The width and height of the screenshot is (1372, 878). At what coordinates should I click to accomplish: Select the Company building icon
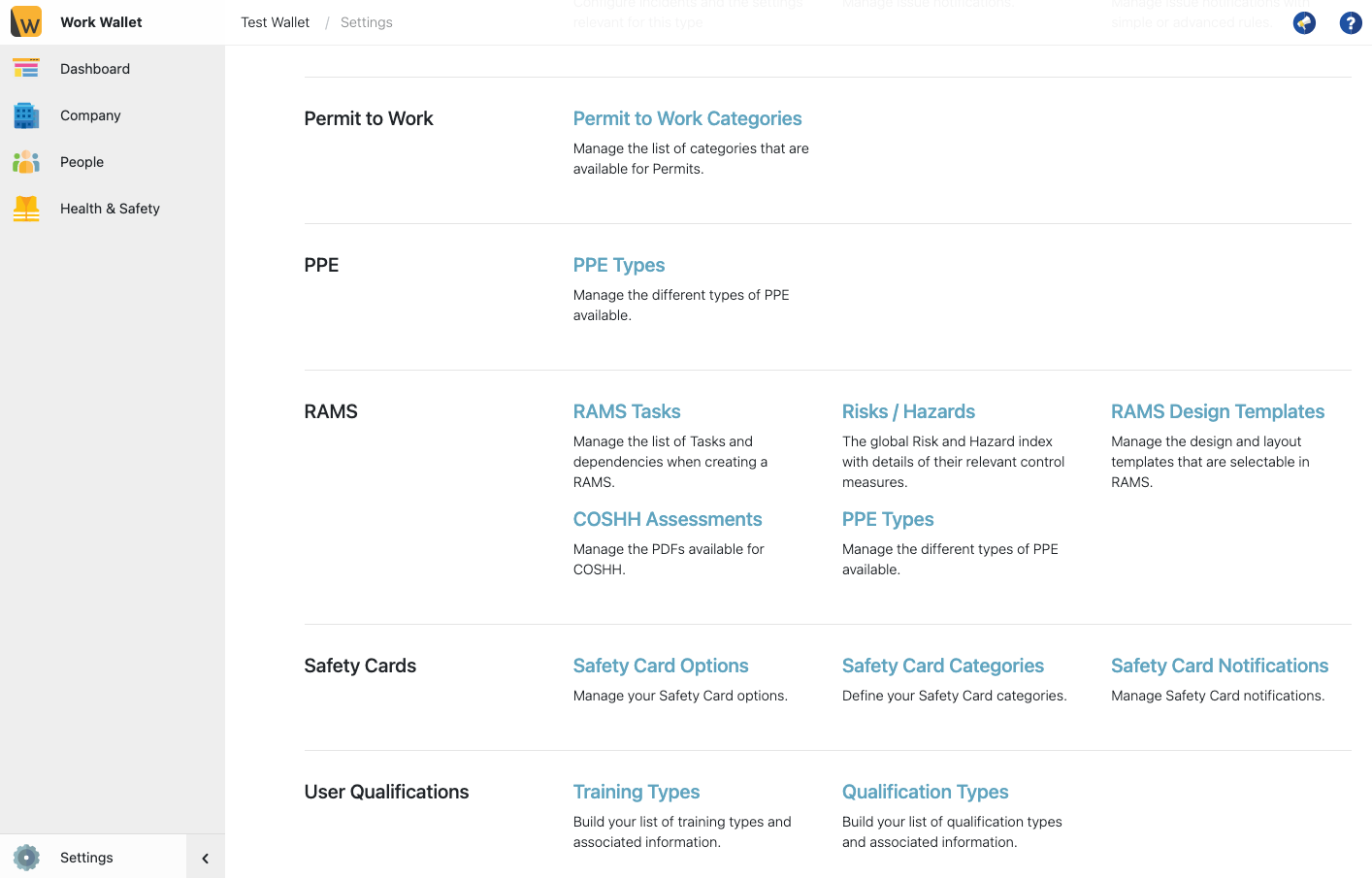coord(27,115)
